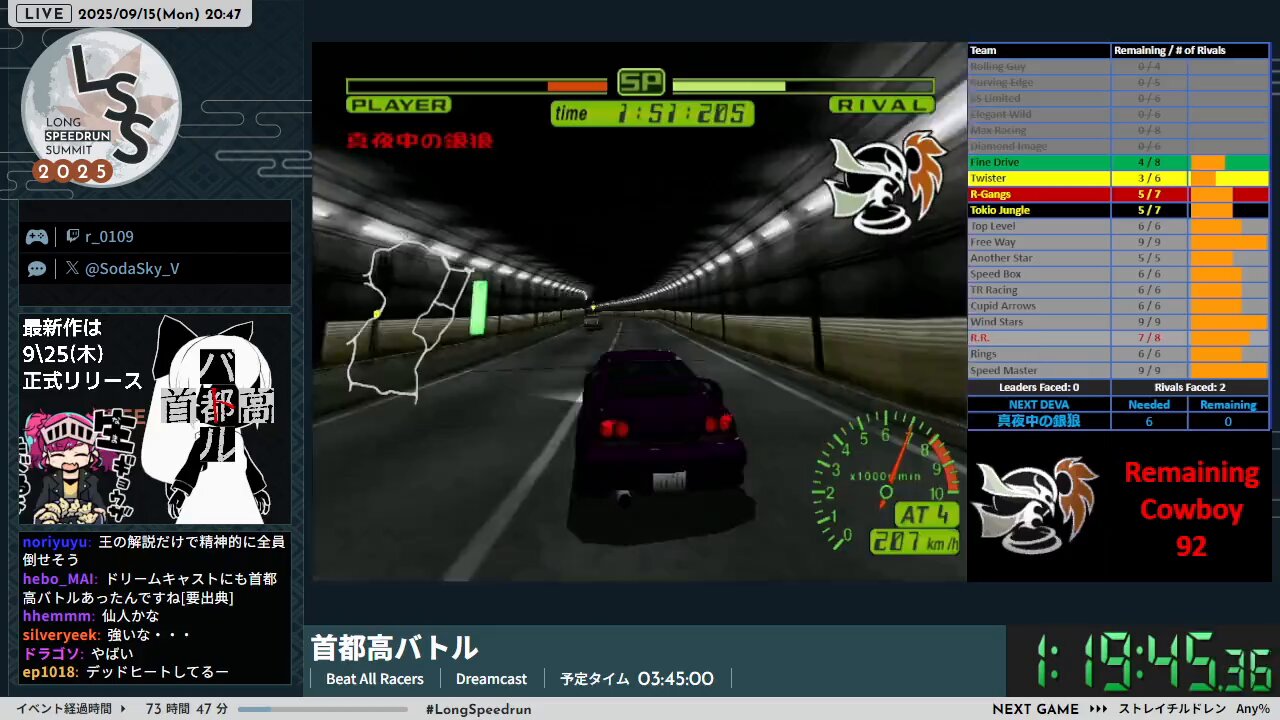Select the Speed Box team row
The image size is (1280, 720).
tap(1118, 274)
